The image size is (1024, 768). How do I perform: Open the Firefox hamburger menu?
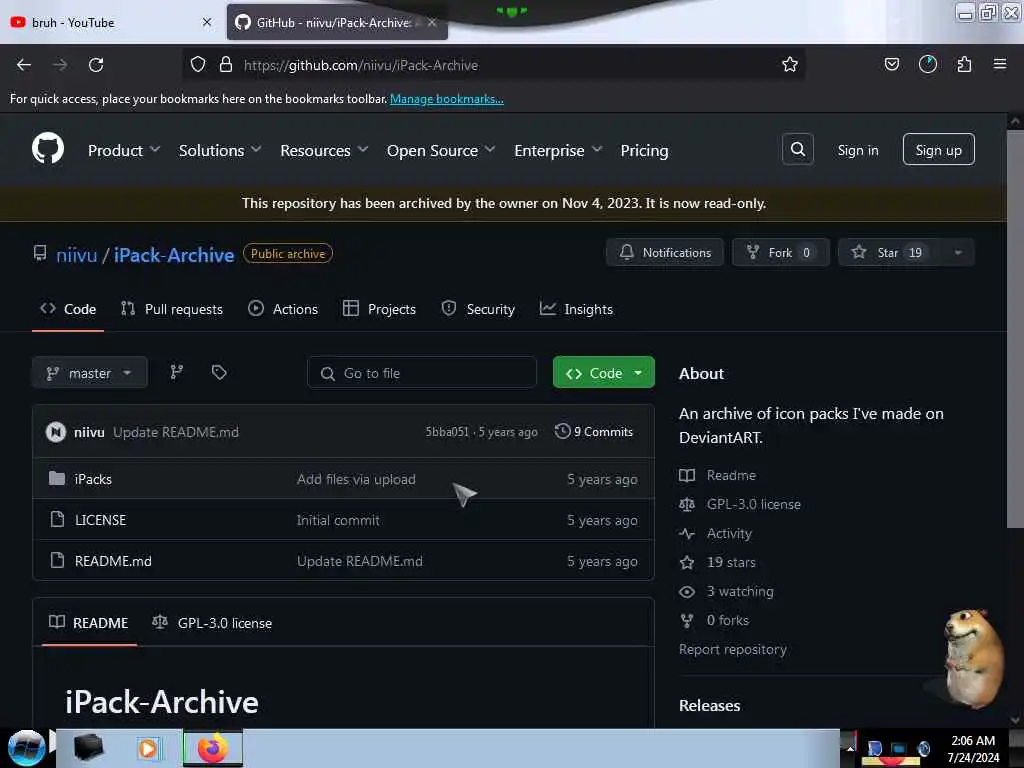(999, 64)
